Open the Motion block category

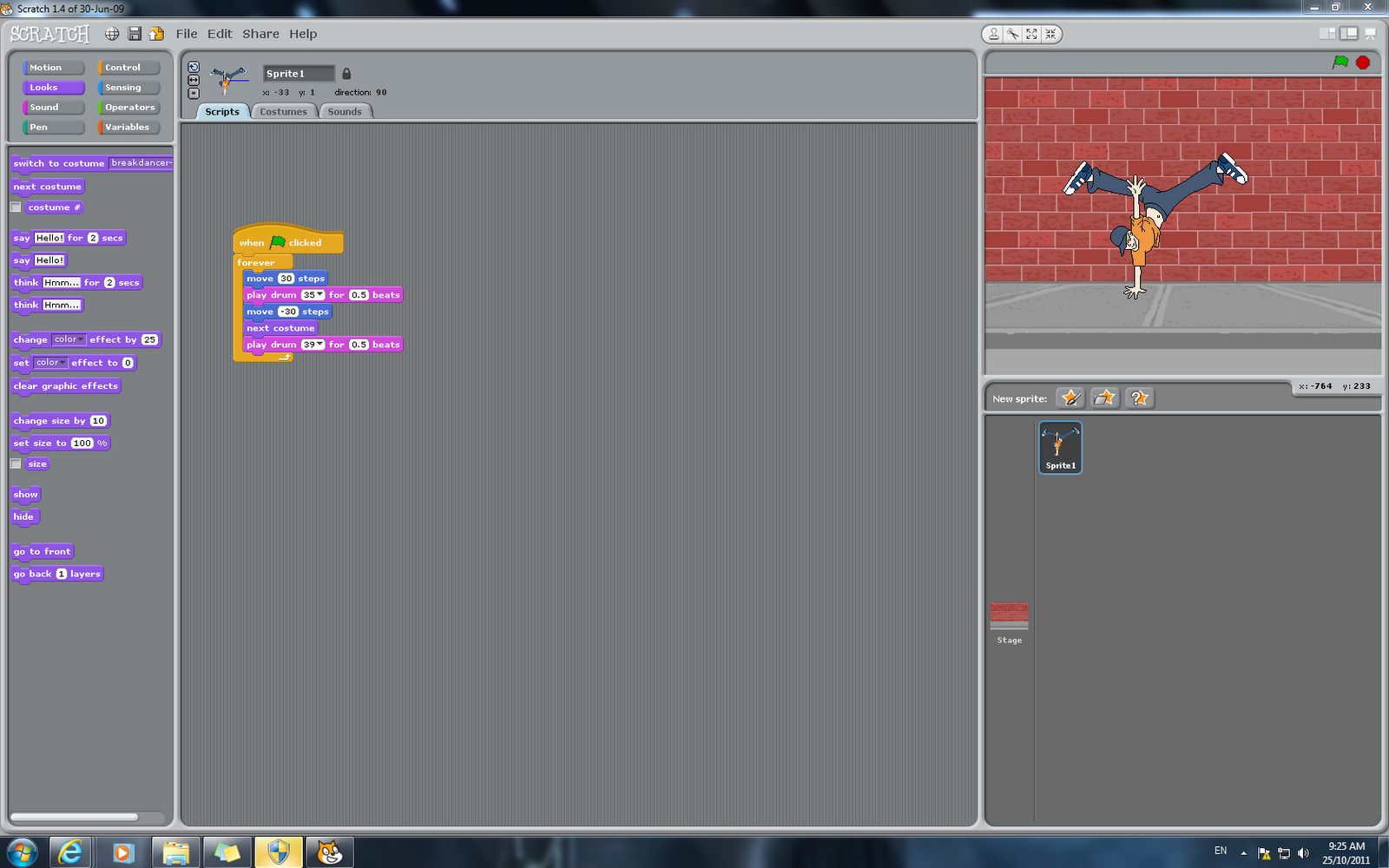[54, 68]
